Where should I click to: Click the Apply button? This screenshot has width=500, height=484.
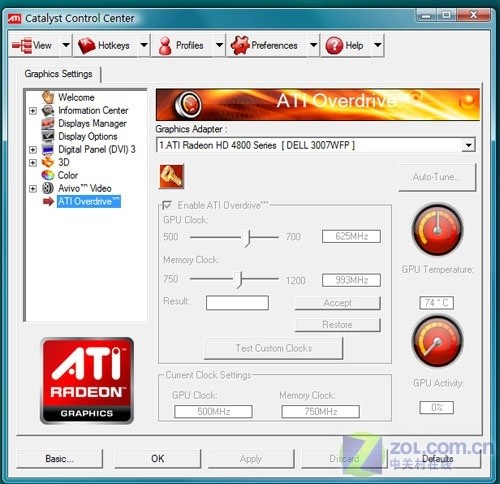tap(251, 459)
